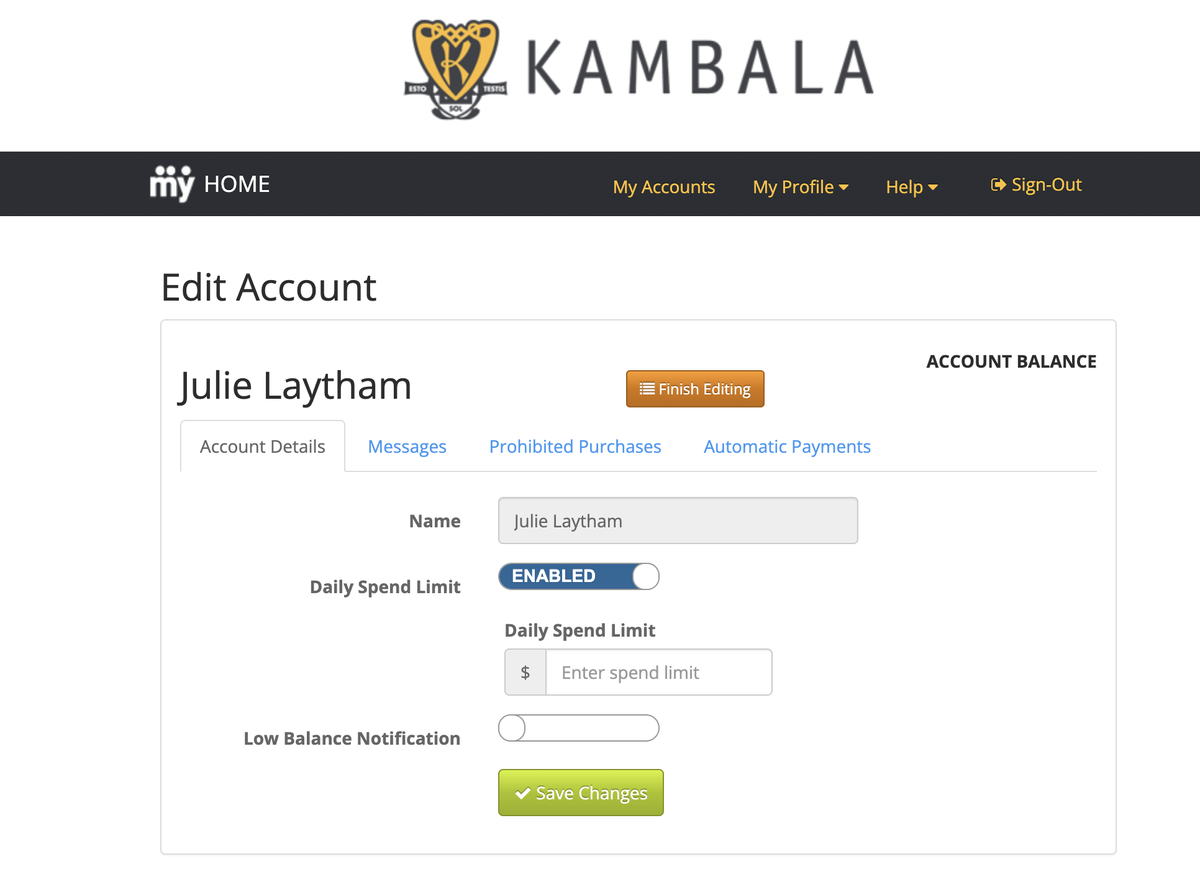
Task: Switch to the Messages tab
Action: [407, 446]
